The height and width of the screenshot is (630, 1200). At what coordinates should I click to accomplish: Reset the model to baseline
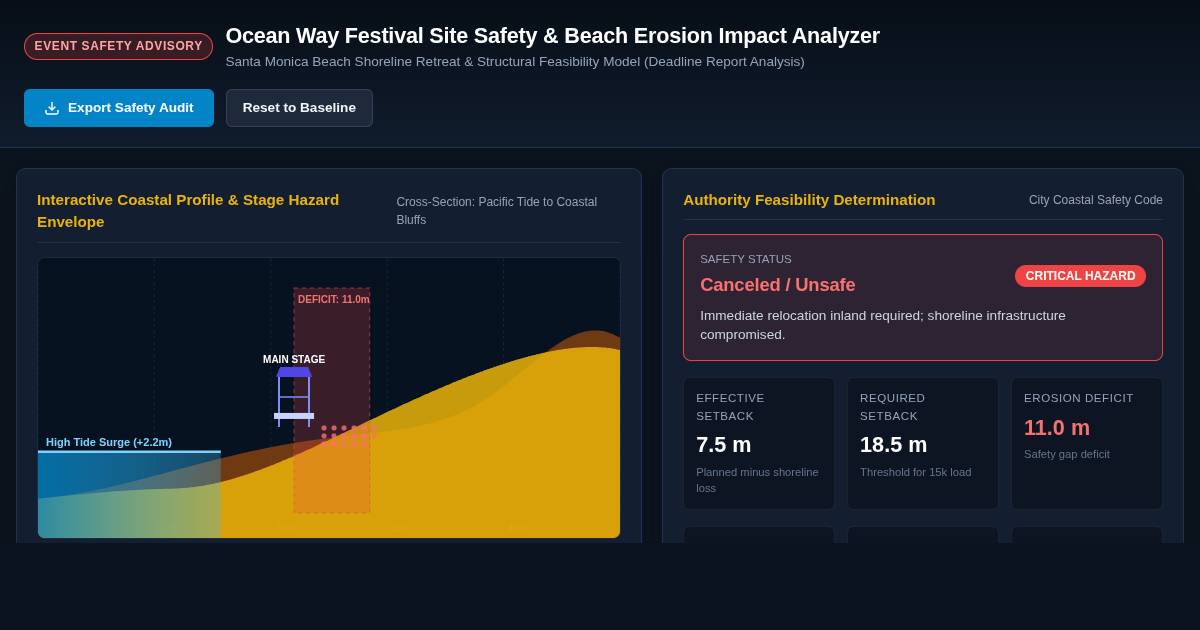coord(299,108)
